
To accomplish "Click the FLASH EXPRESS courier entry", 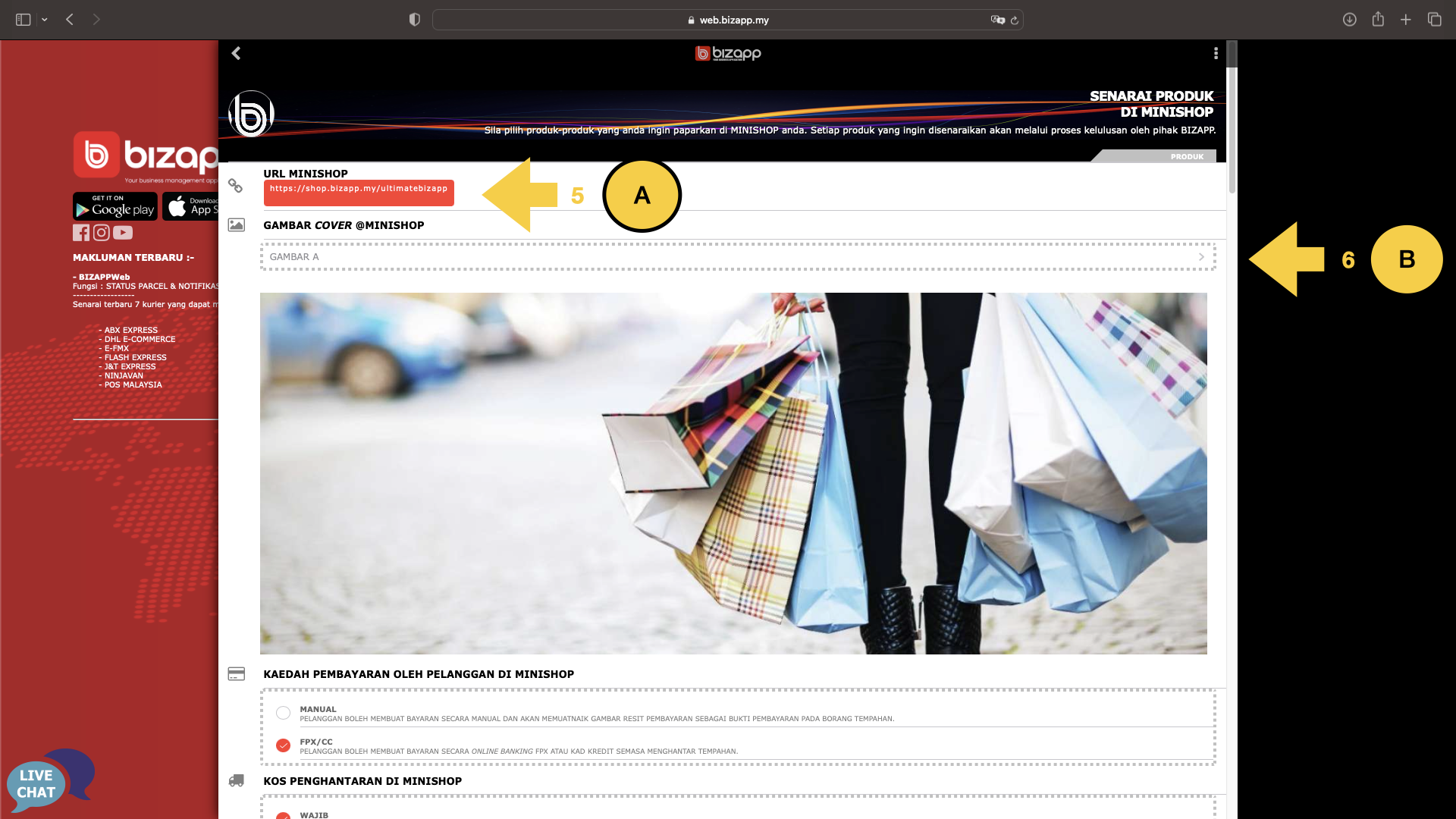I will (x=136, y=358).
